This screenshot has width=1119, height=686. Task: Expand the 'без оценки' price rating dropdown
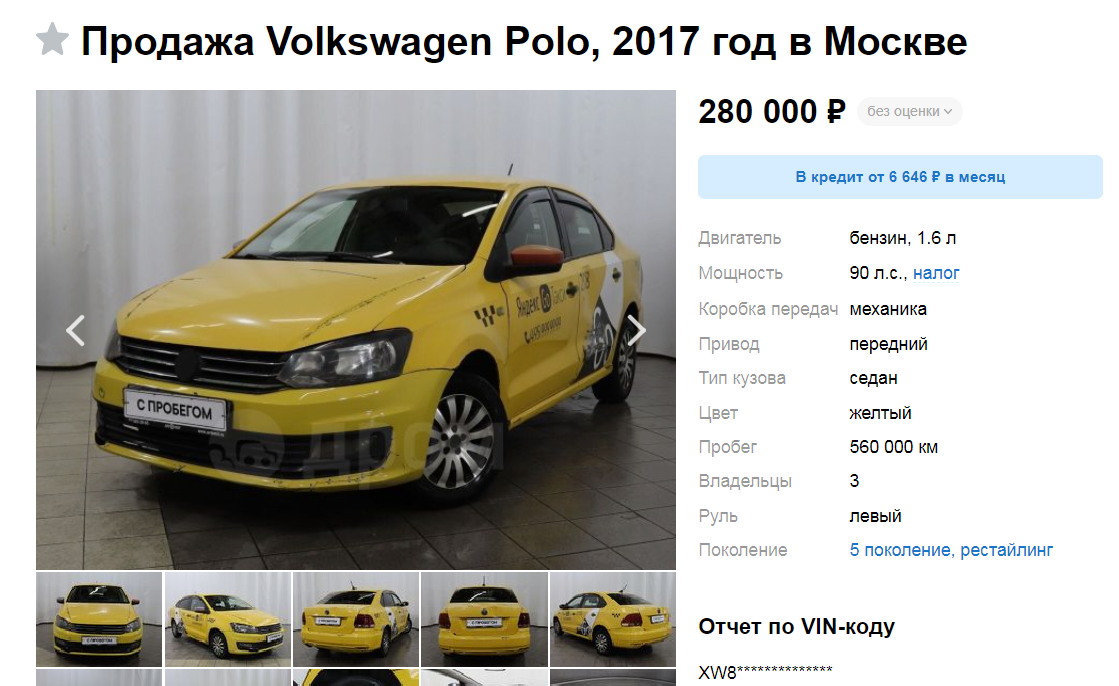[909, 111]
